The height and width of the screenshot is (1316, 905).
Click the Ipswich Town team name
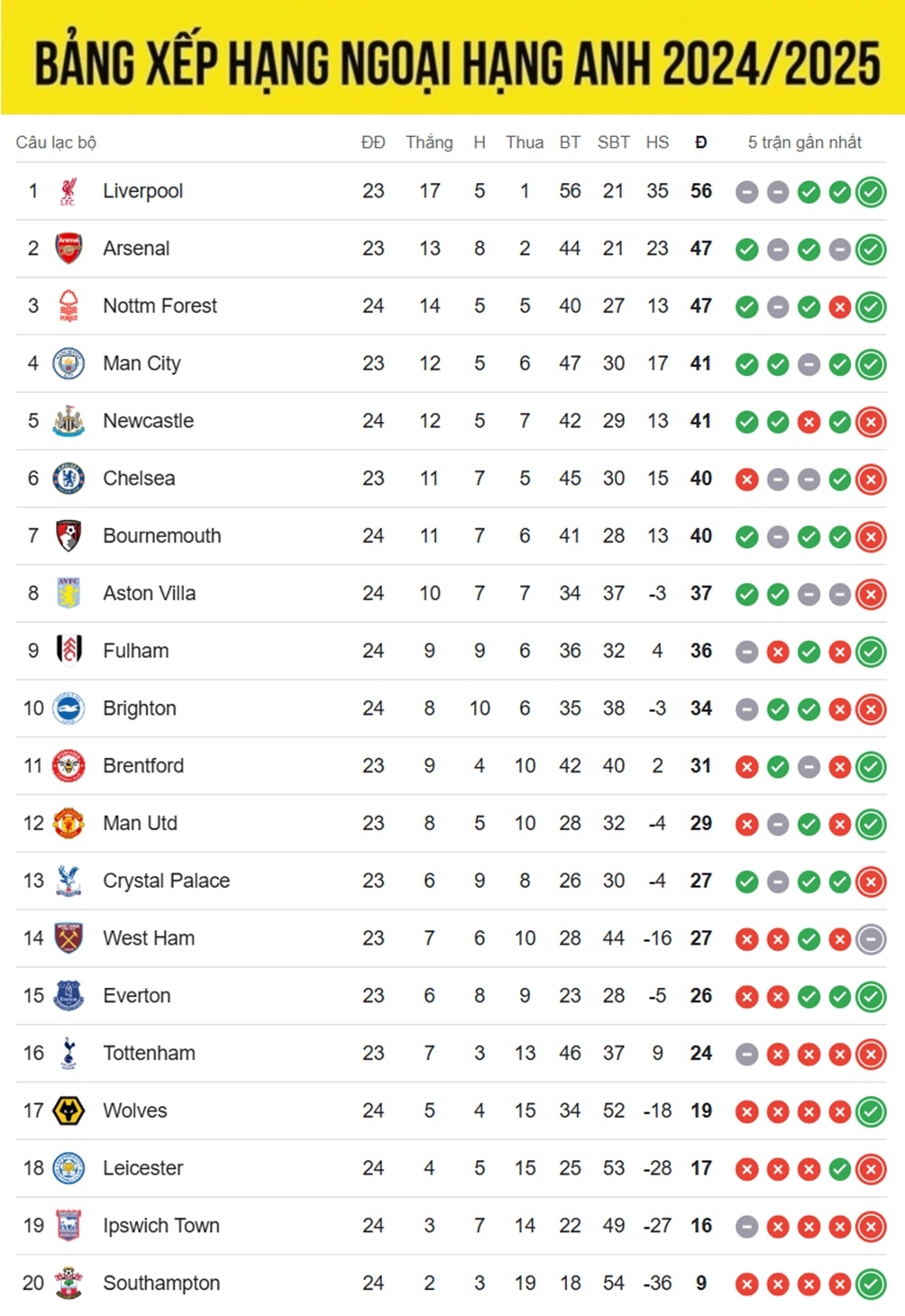[161, 1225]
